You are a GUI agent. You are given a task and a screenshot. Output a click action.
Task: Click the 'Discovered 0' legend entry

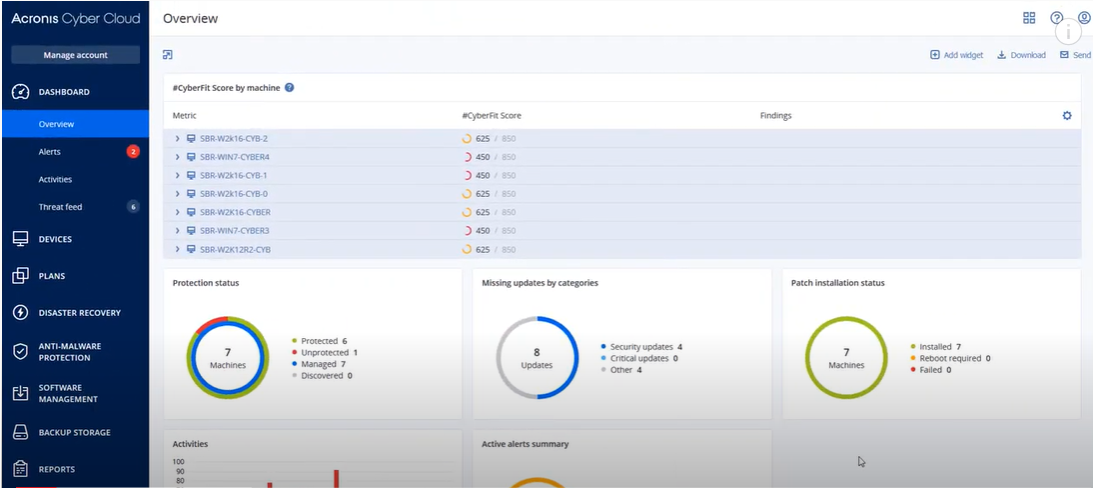[321, 376]
